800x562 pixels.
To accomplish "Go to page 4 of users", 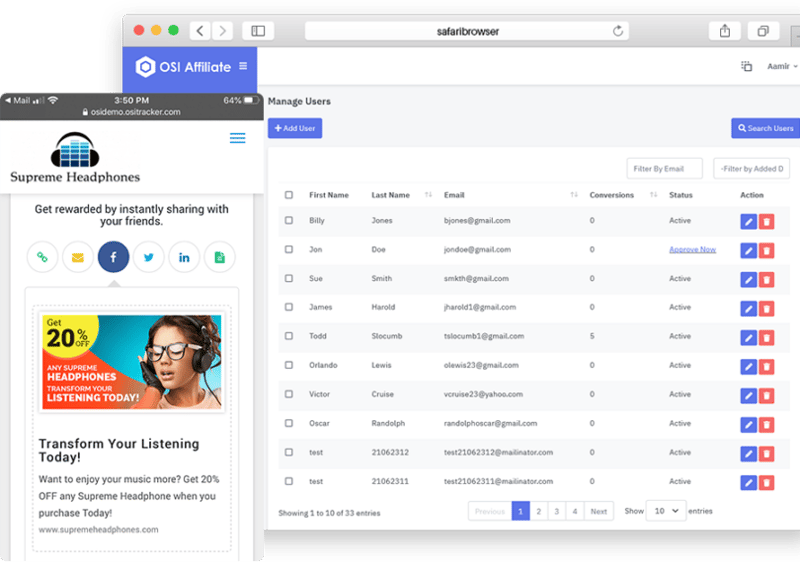I will point(575,512).
